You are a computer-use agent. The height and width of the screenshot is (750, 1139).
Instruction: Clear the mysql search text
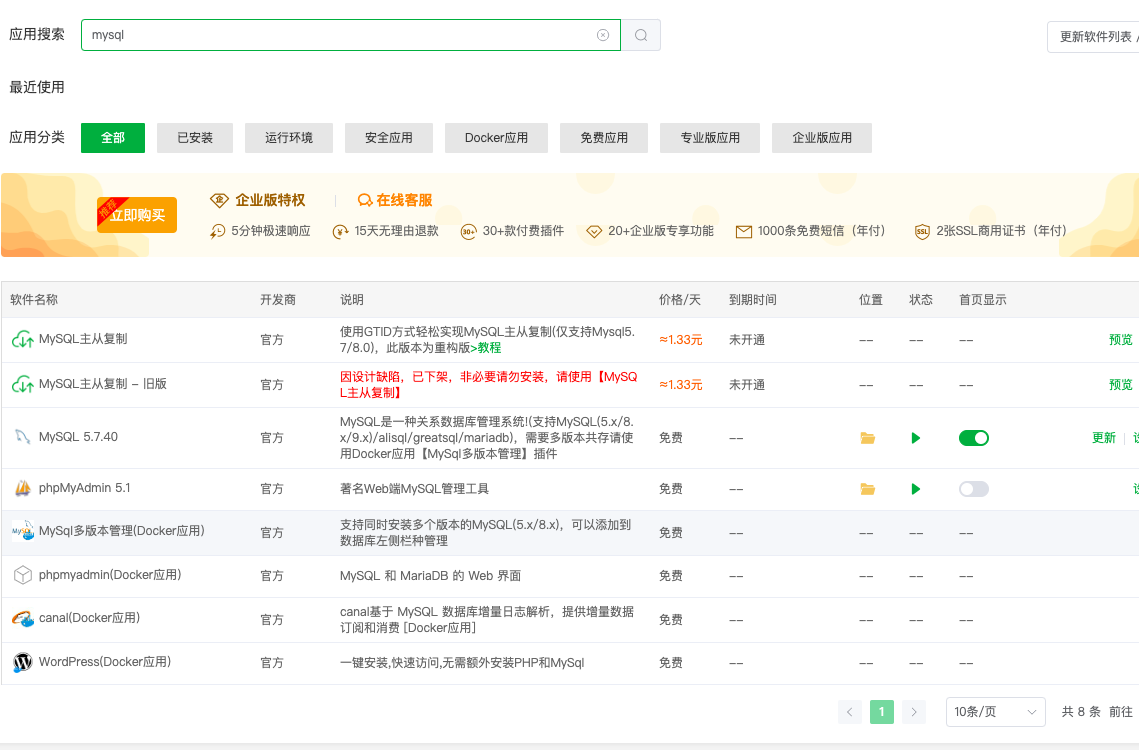tap(603, 35)
